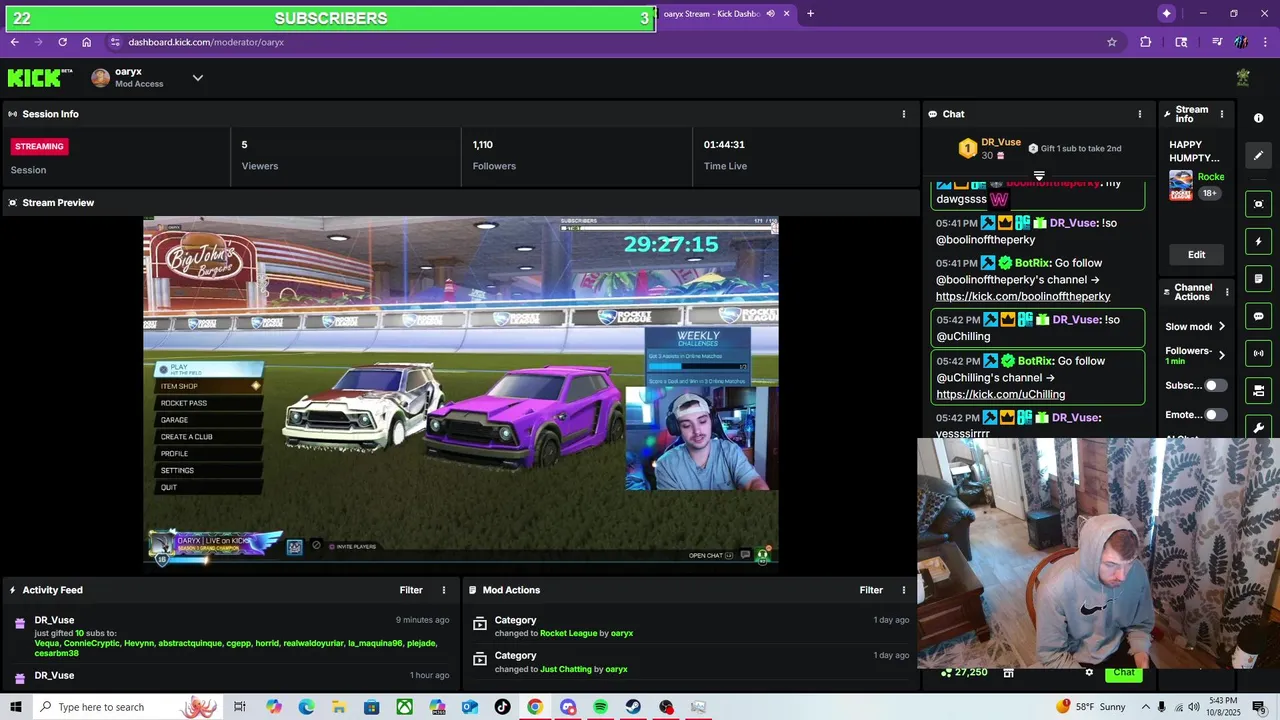
Task: Open the Channel Actions three-dot menu
Action: click(1227, 292)
